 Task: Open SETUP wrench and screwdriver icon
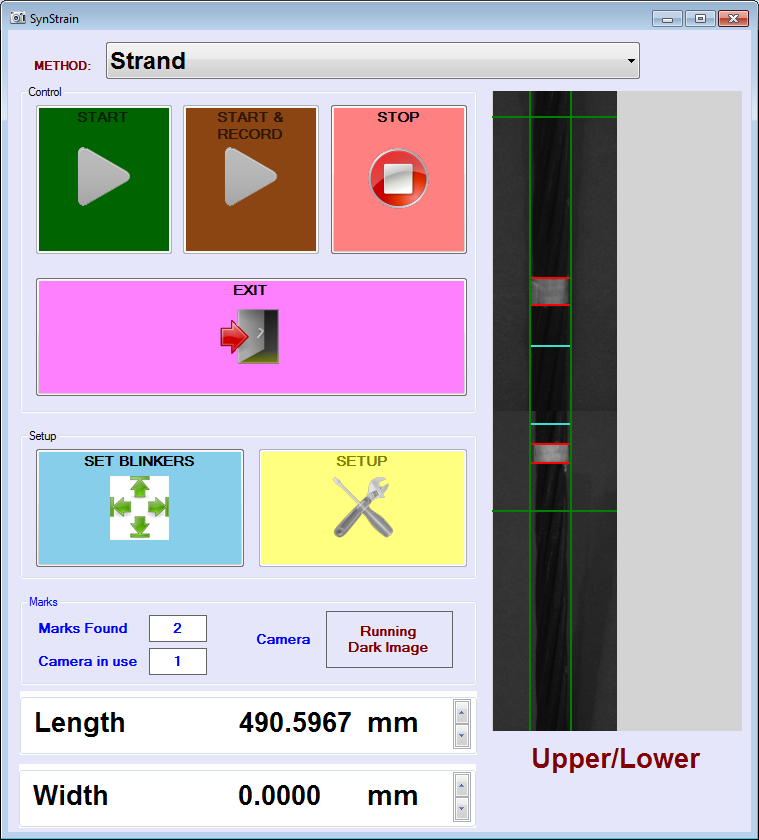pos(362,508)
